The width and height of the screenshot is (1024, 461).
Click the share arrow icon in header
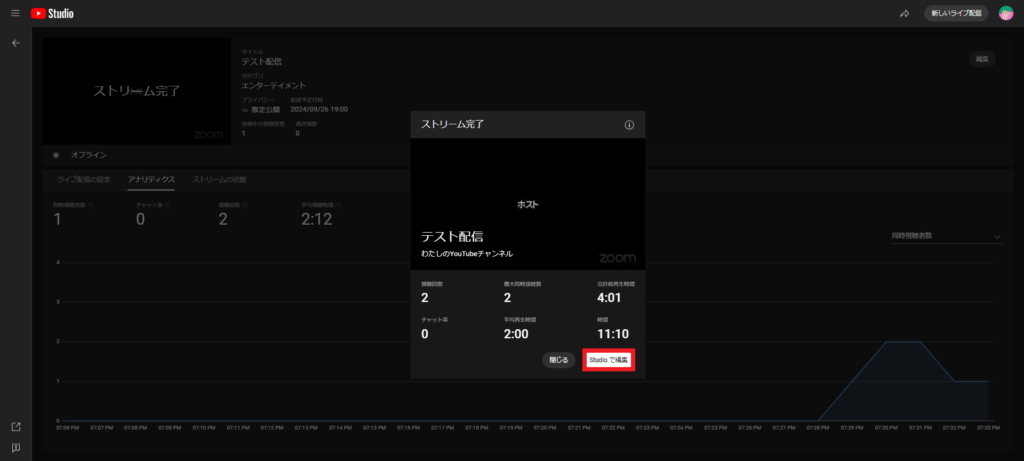(904, 14)
